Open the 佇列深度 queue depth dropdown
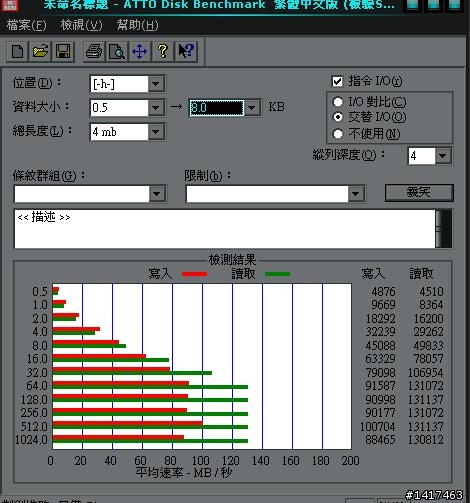470x503 pixels. coord(443,156)
